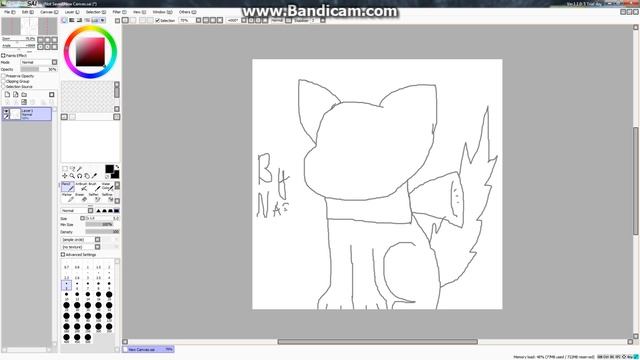Choose the Select Eraser tool
This screenshot has width=640, height=360.
[x=107, y=198]
